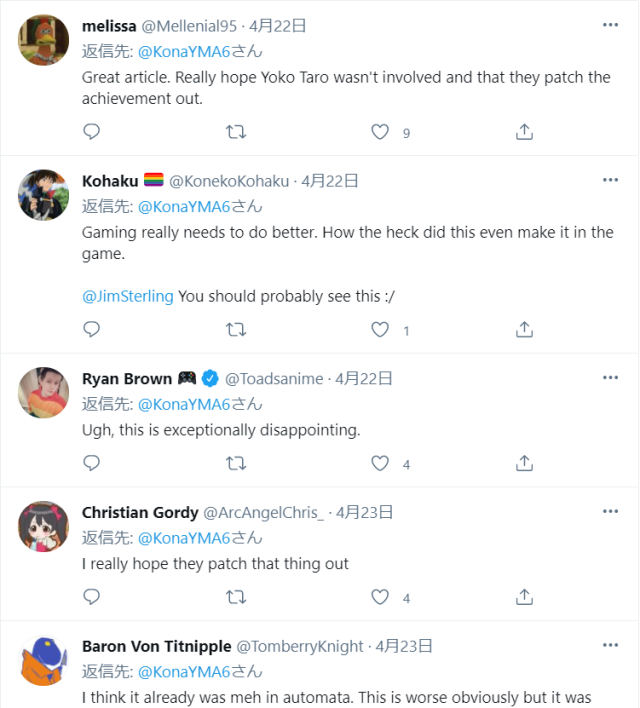640x708 pixels.
Task: Retweet Ryan Brown's tweet
Action: [x=236, y=462]
